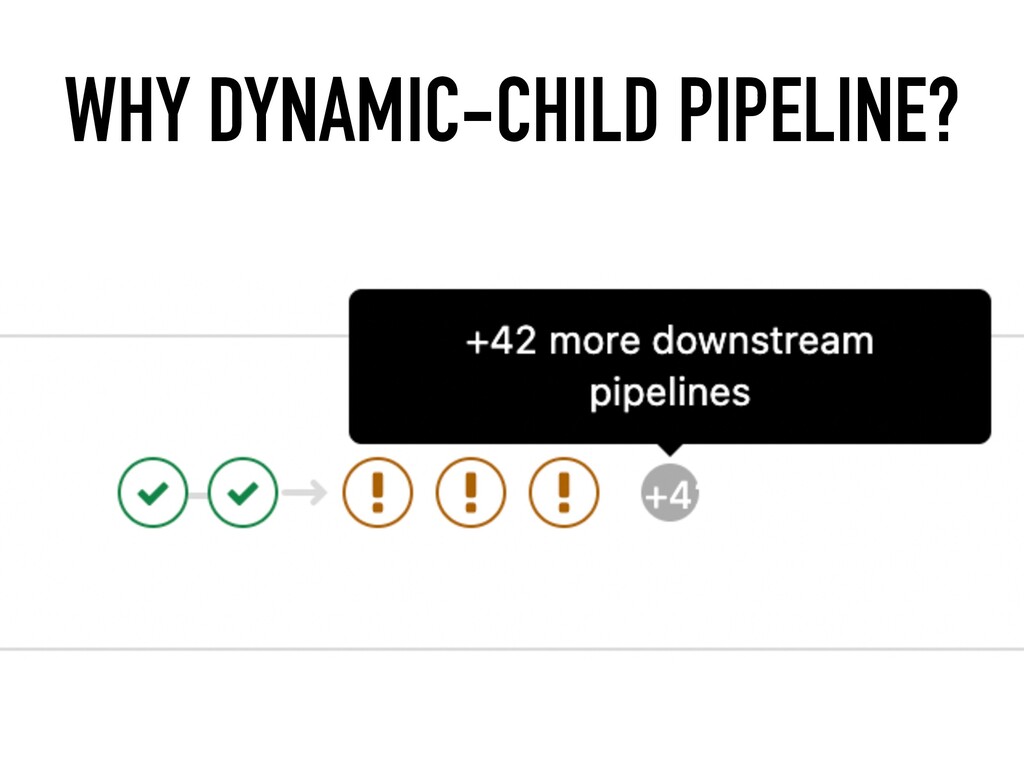
Task: Click the "+42 more downstream" tooltip text
Action: [670, 341]
